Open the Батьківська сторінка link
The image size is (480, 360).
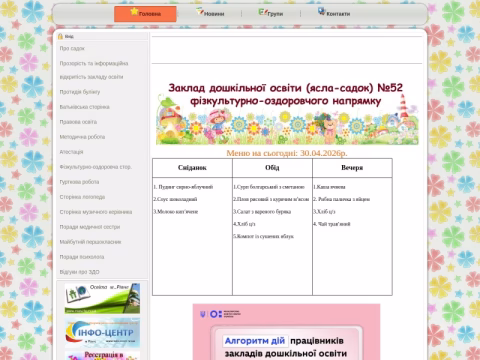(84, 107)
